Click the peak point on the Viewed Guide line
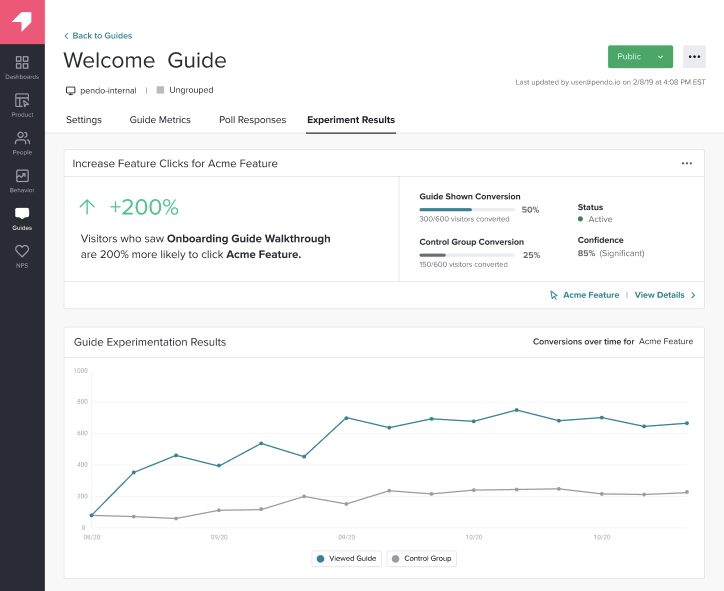The image size is (724, 591). 516,410
